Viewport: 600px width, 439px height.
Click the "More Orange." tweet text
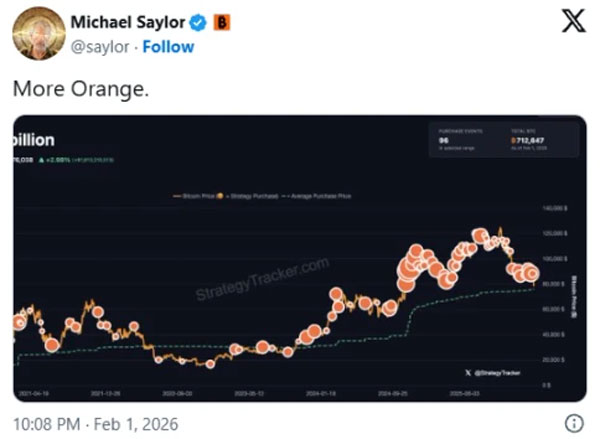[x=81, y=89]
